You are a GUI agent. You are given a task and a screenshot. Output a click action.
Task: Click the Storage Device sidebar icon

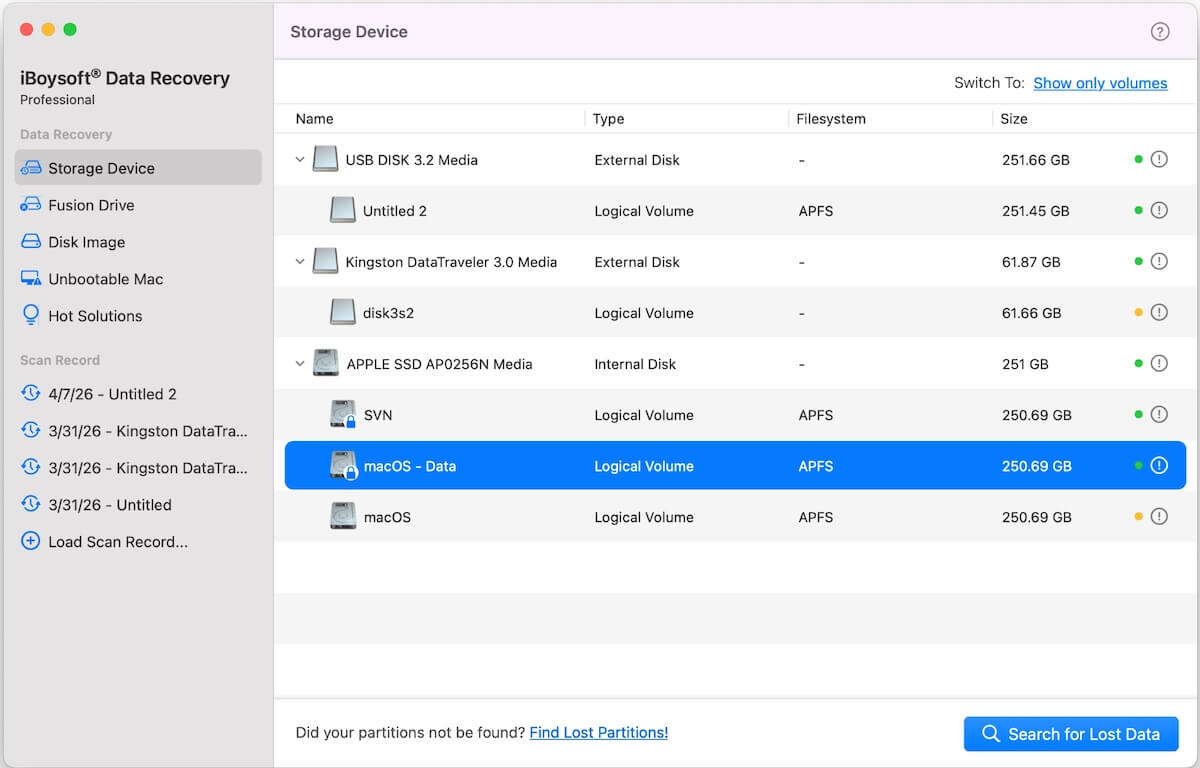click(x=31, y=168)
